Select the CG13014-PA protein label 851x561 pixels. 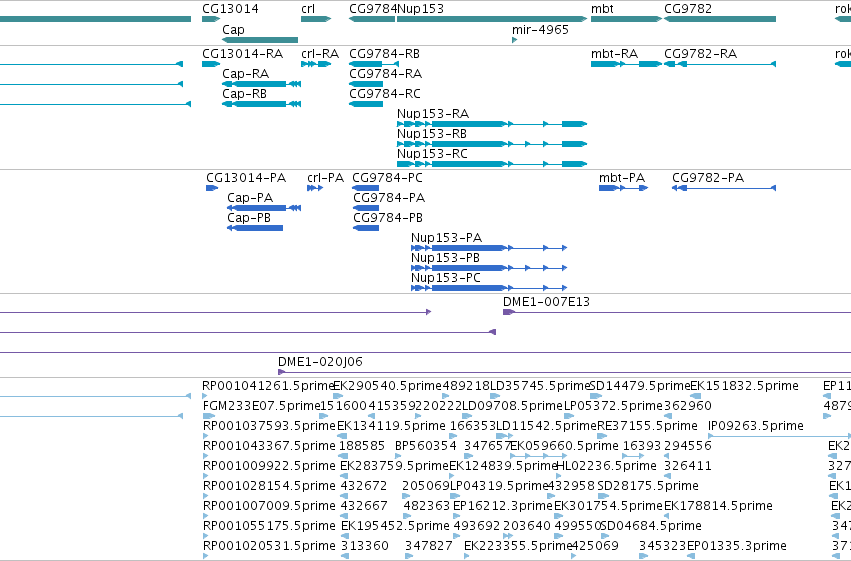click(x=246, y=178)
